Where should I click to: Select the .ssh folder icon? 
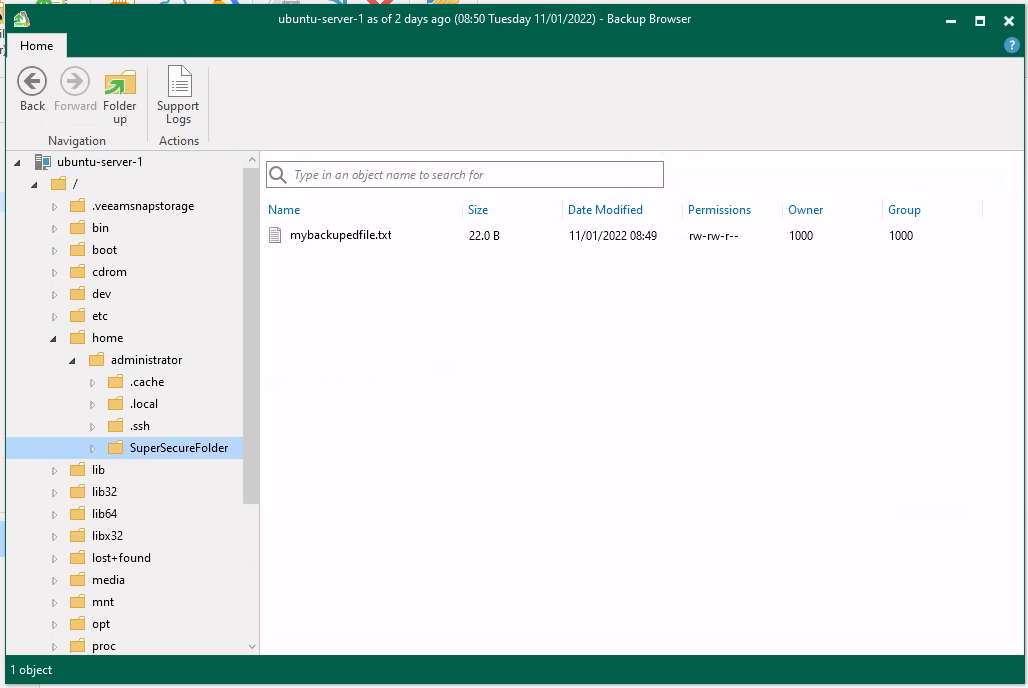(115, 426)
